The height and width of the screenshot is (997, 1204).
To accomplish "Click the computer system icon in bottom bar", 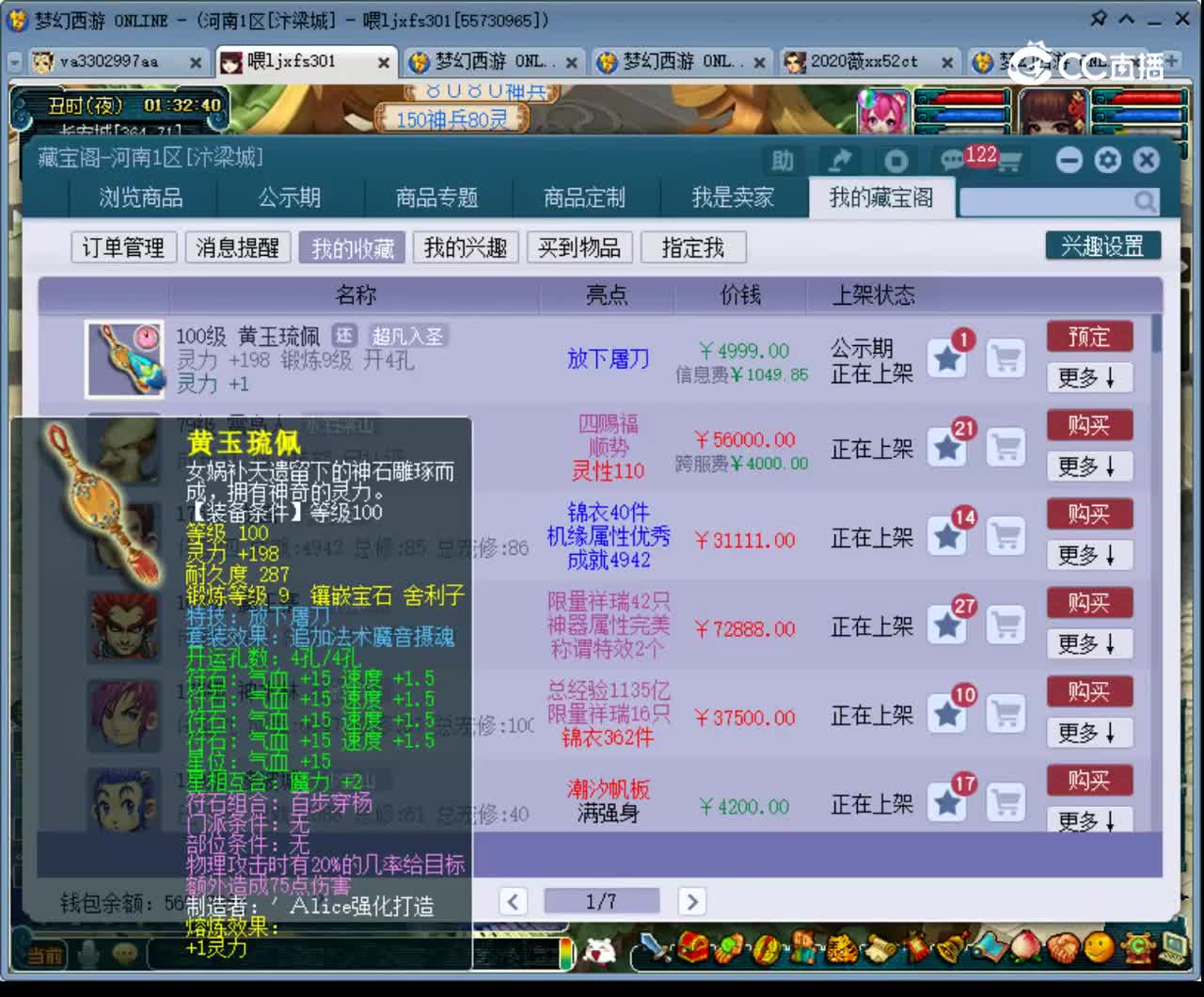I will pos(1172,948).
